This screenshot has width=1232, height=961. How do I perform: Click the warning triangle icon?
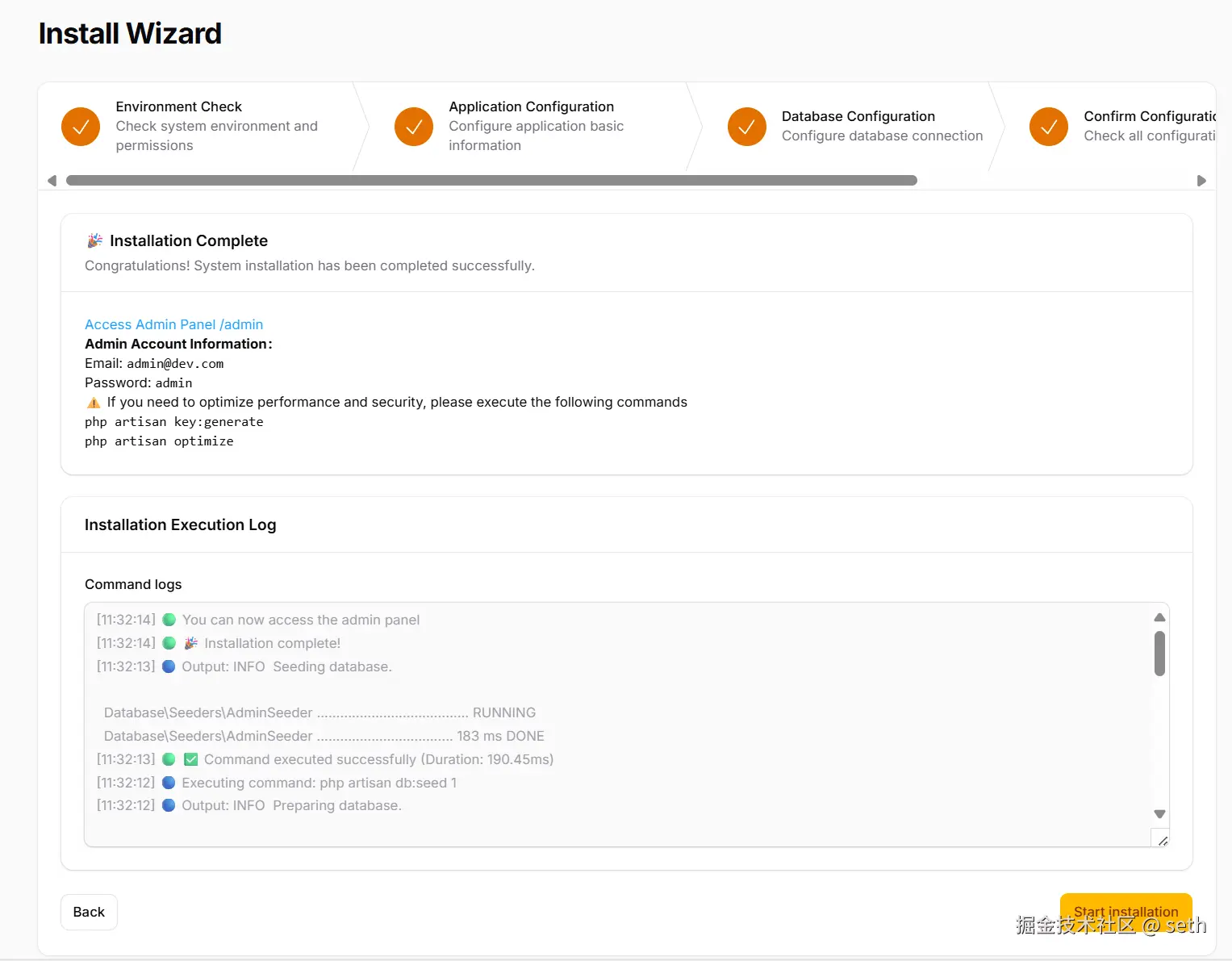point(94,403)
